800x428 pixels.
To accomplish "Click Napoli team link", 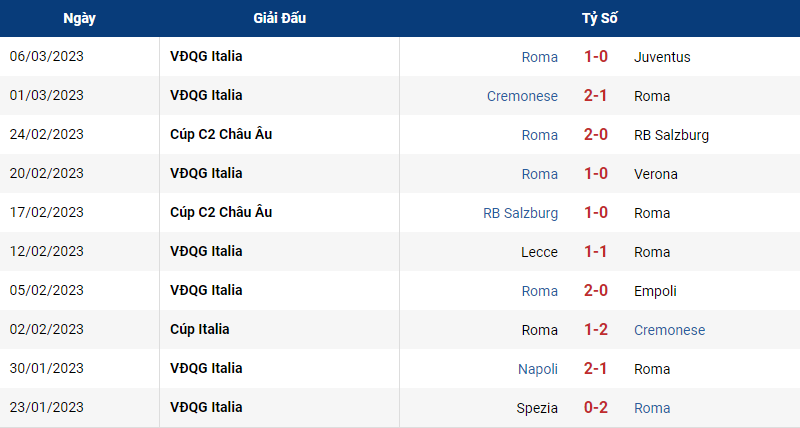I will point(538,369).
